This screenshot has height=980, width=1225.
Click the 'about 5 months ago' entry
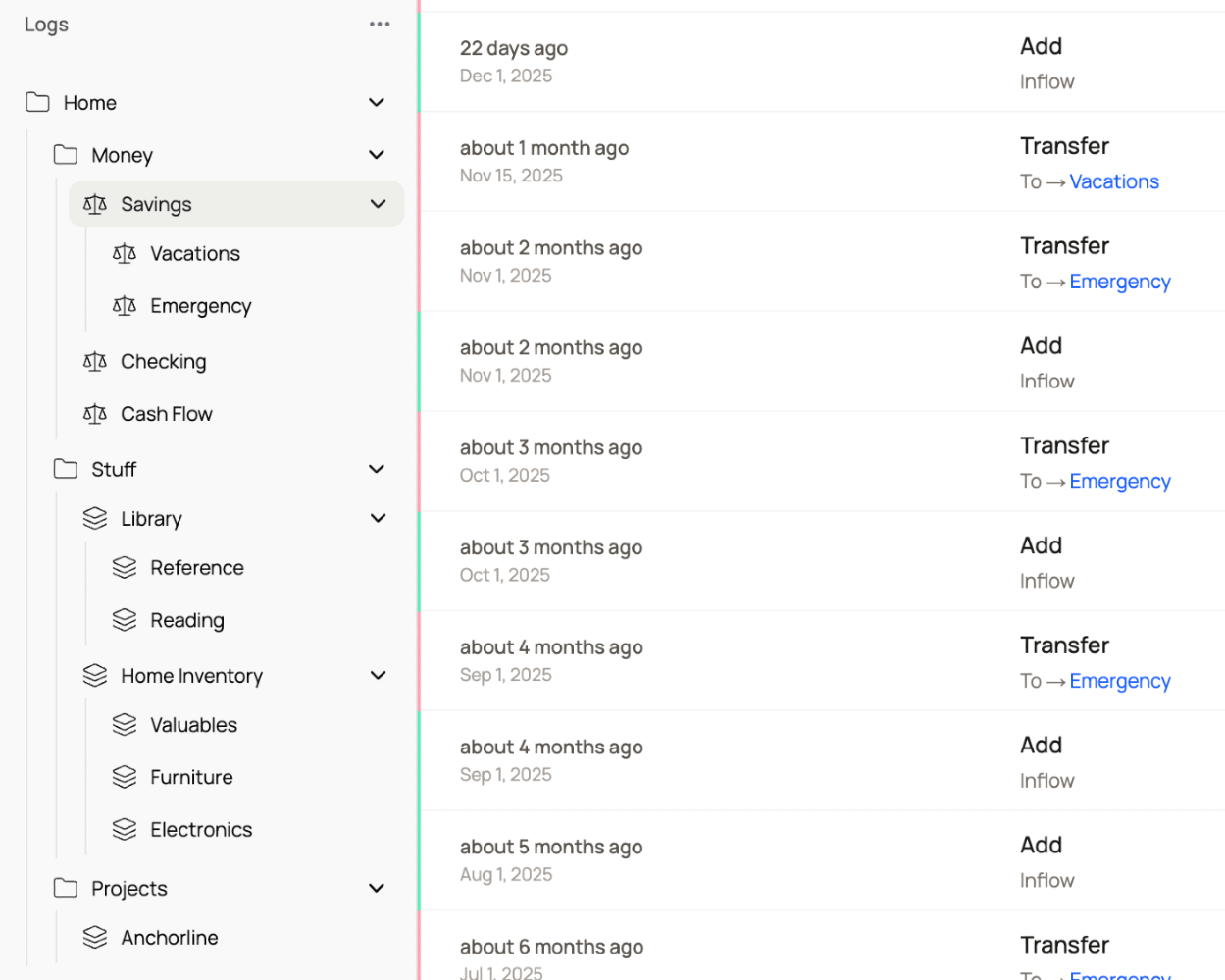pyautogui.click(x=551, y=847)
